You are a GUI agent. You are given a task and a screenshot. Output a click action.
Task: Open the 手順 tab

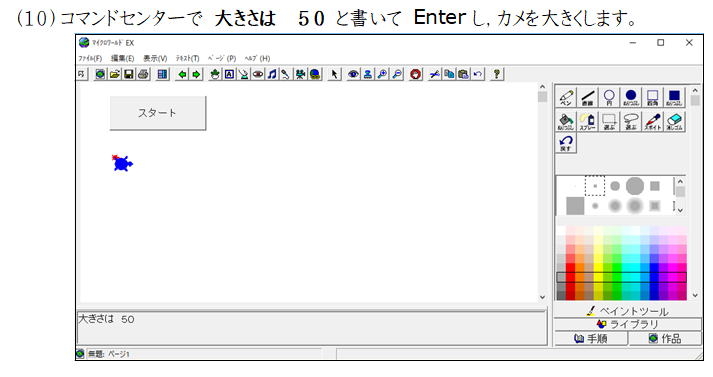(x=591, y=338)
